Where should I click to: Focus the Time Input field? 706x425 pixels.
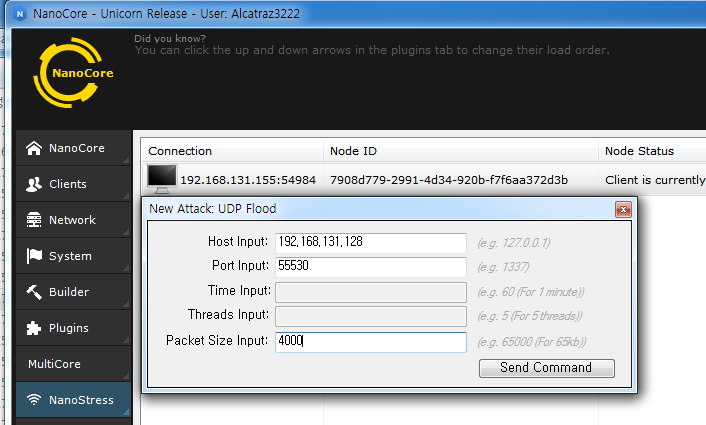371,292
